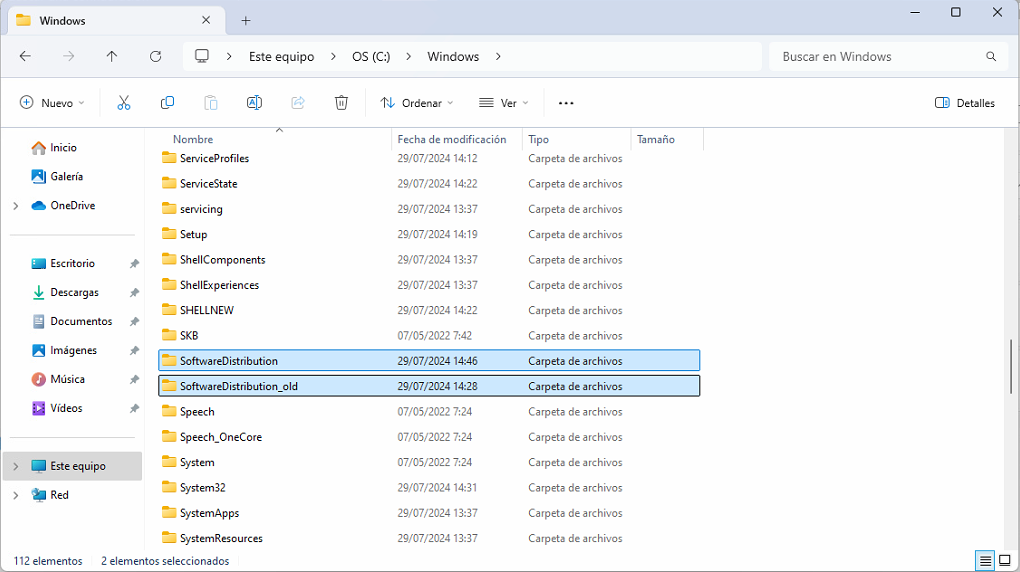The image size is (1020, 572).
Task: Click chevron after Windows breadcrumb
Action: point(498,57)
